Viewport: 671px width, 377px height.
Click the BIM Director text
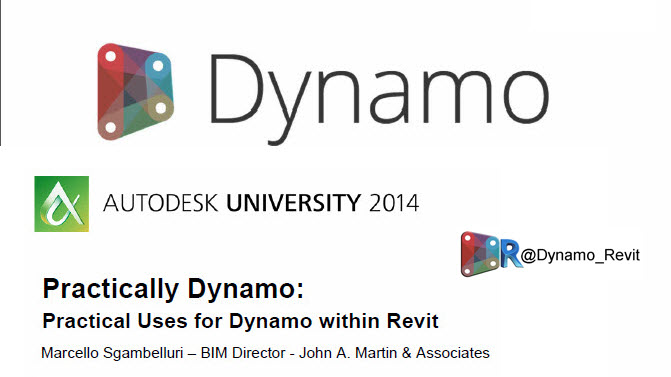point(243,353)
